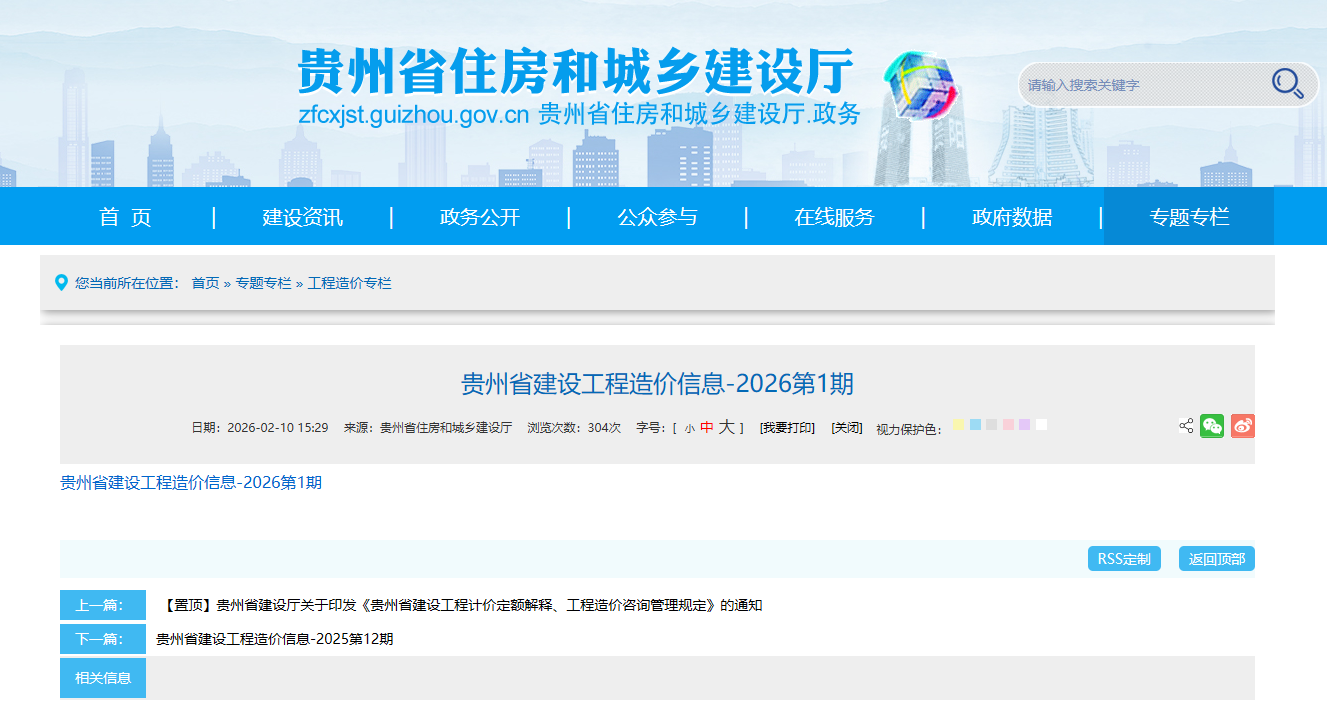Click the search magnifier icon
Image resolution: width=1327 pixels, height=711 pixels.
pyautogui.click(x=1287, y=84)
